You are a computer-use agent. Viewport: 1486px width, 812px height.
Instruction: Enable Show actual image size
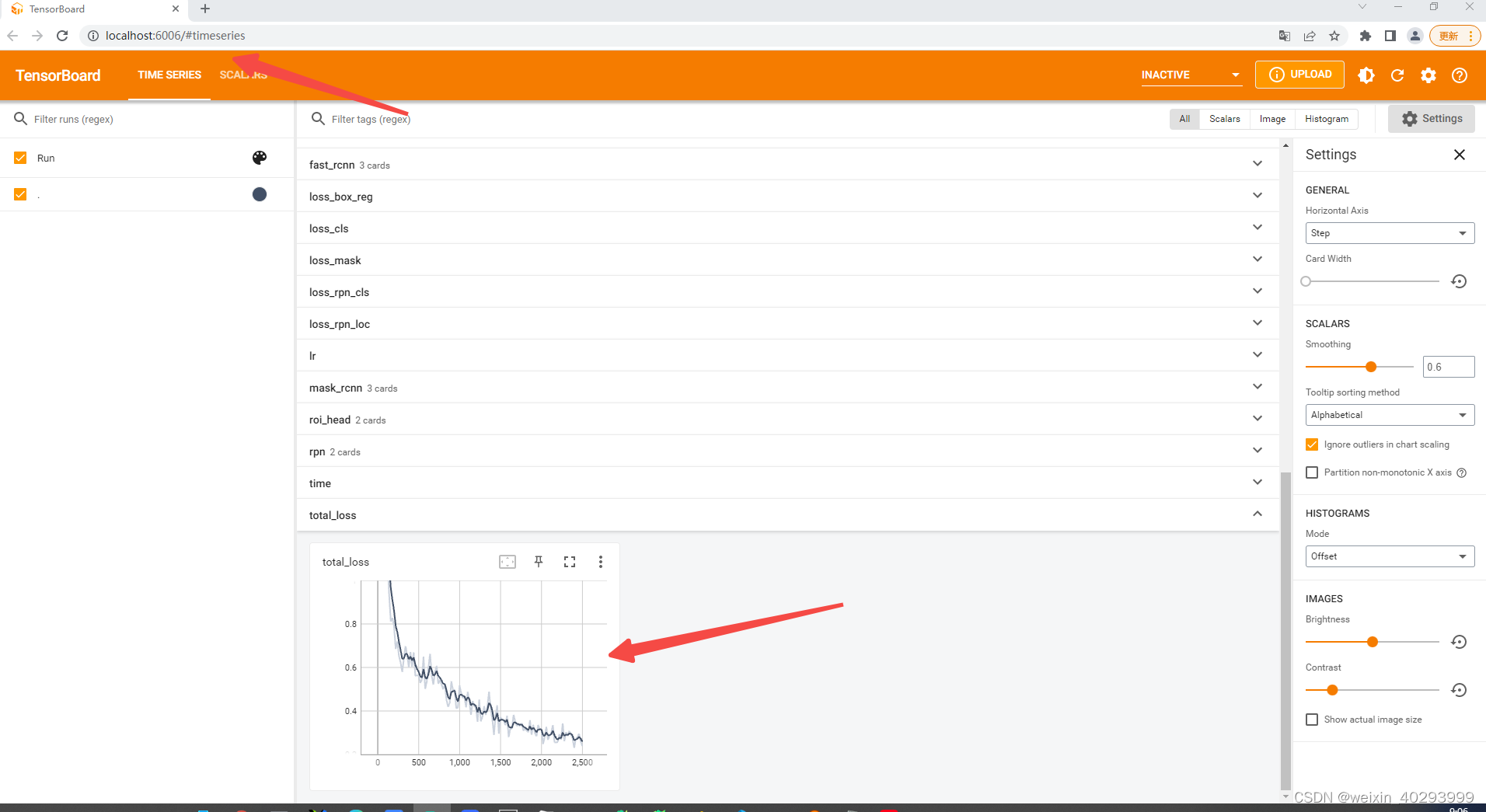(x=1312, y=720)
